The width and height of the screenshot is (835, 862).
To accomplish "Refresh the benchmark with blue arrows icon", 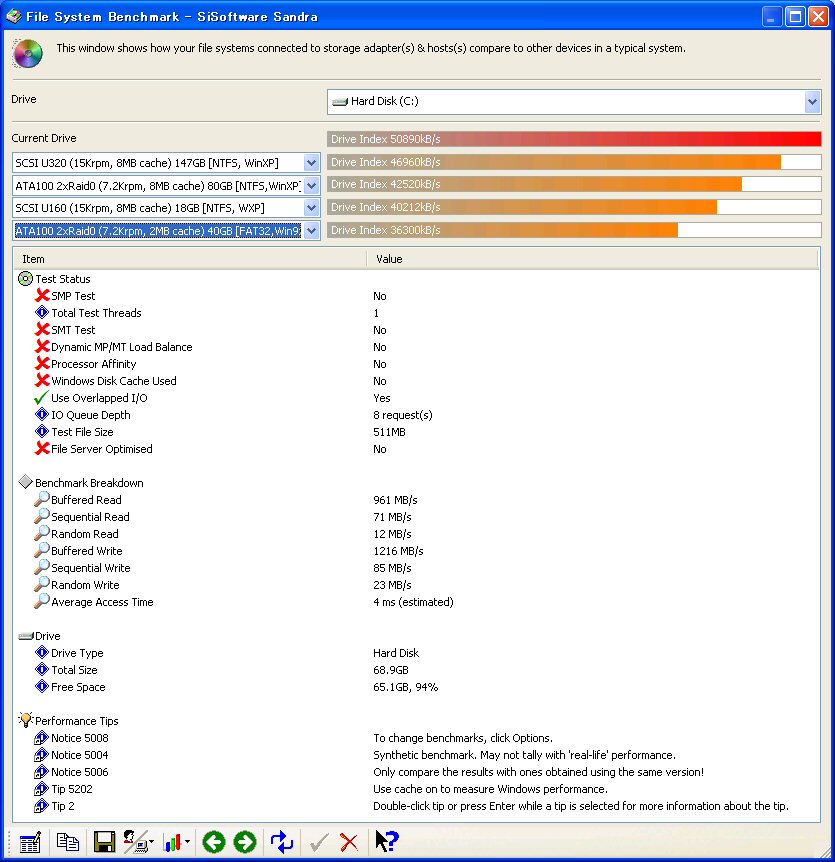I will click(x=281, y=842).
